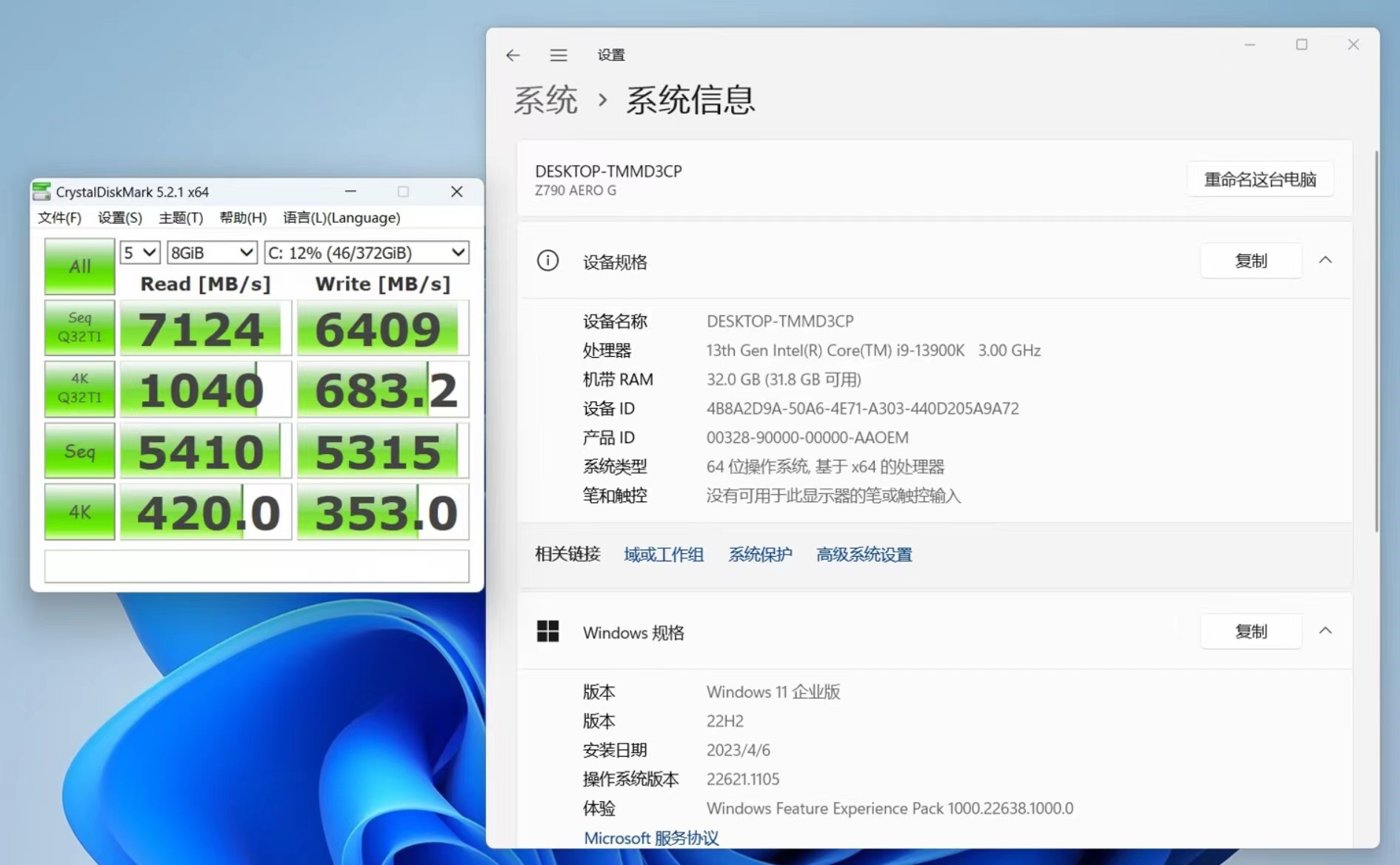Viewport: 1400px width, 865px height.
Task: Open the Settings hamburger navigation menu
Action: pos(559,56)
